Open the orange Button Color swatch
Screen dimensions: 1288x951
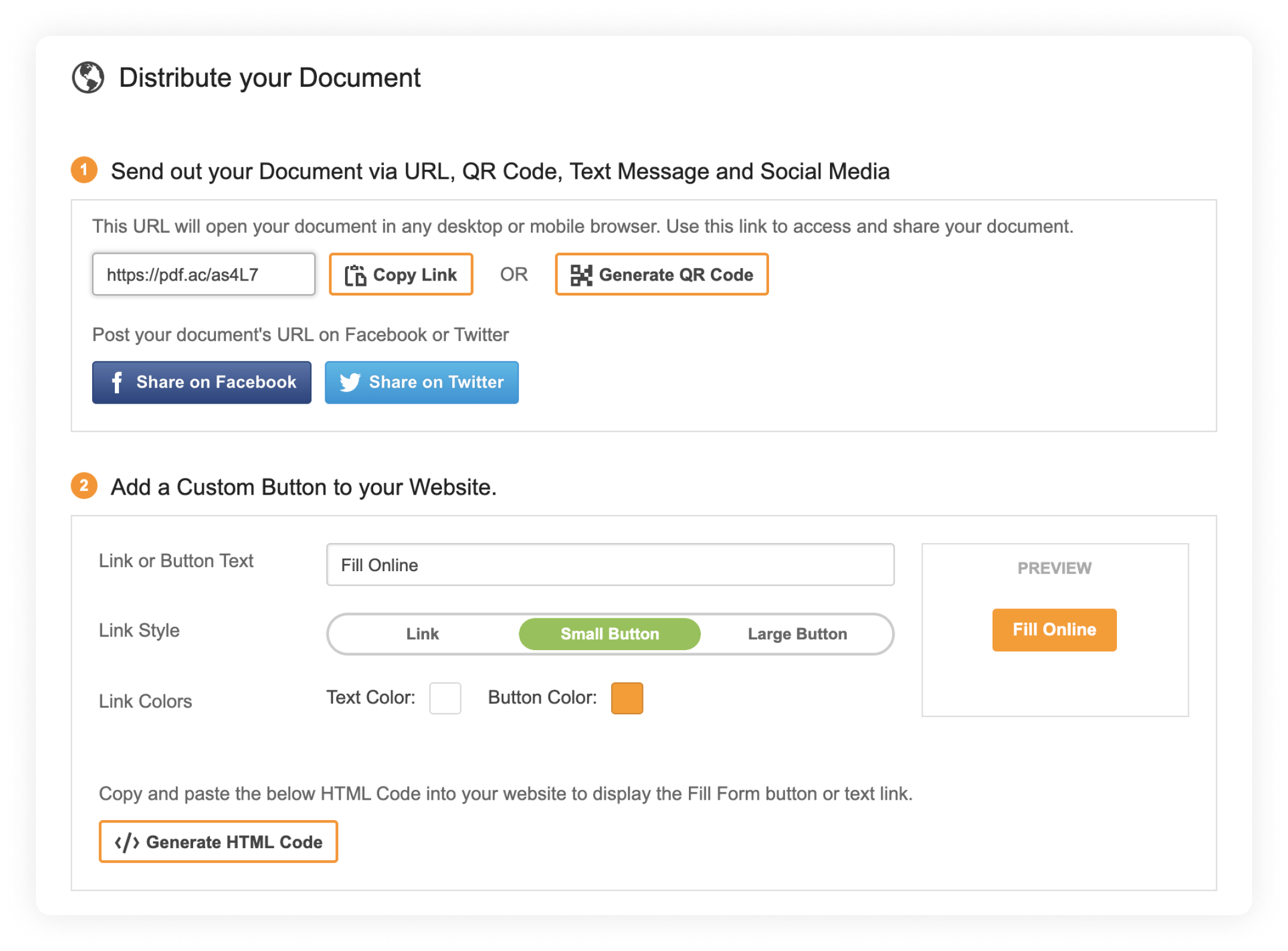coord(626,697)
